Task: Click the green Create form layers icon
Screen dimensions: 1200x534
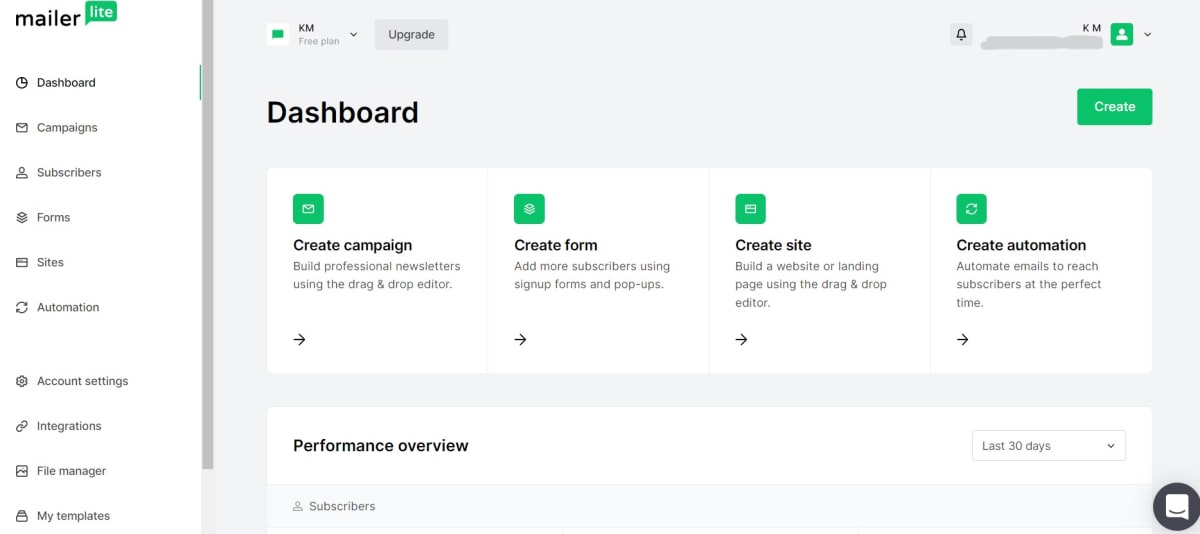Action: click(529, 209)
